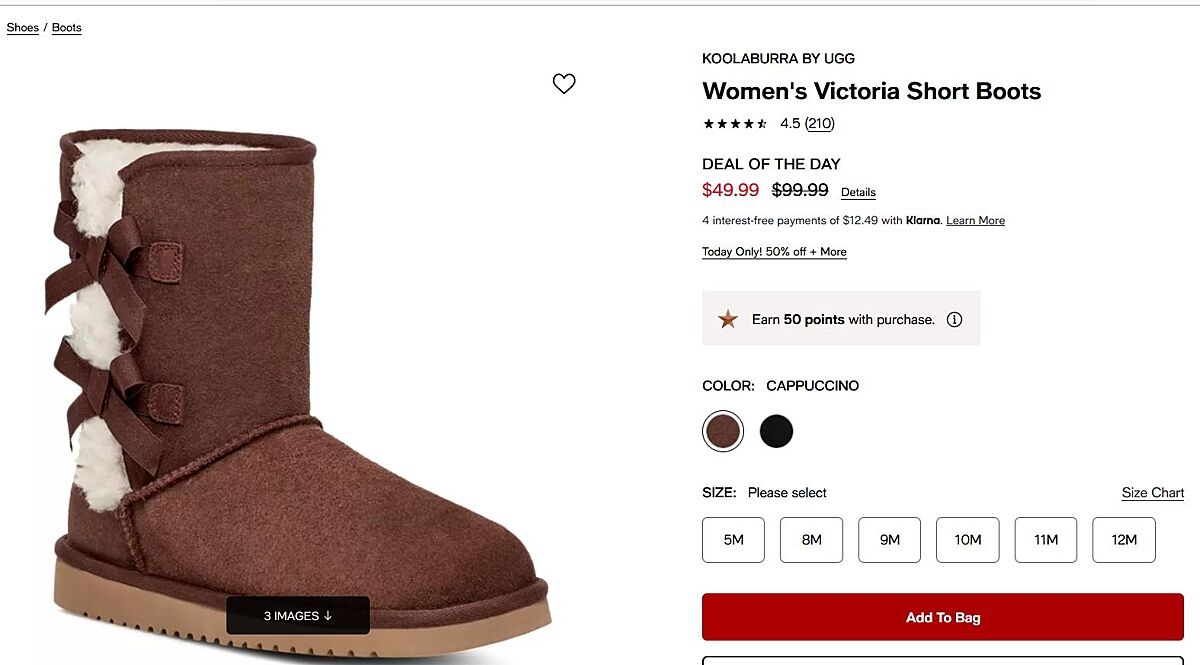The image size is (1200, 665).
Task: Select the Cappuccino brown color swatch
Action: (x=723, y=431)
